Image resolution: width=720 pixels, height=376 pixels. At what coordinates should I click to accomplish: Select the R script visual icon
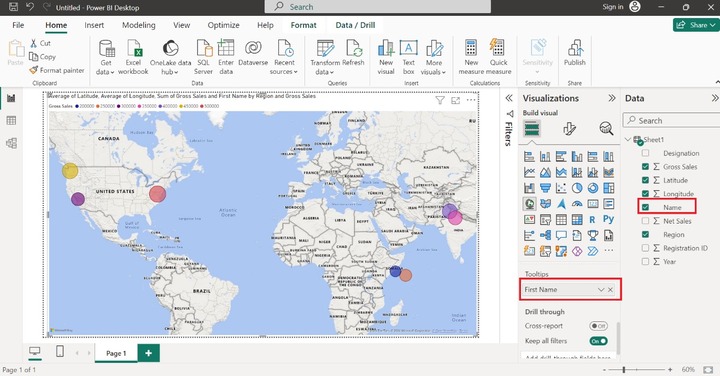point(593,219)
